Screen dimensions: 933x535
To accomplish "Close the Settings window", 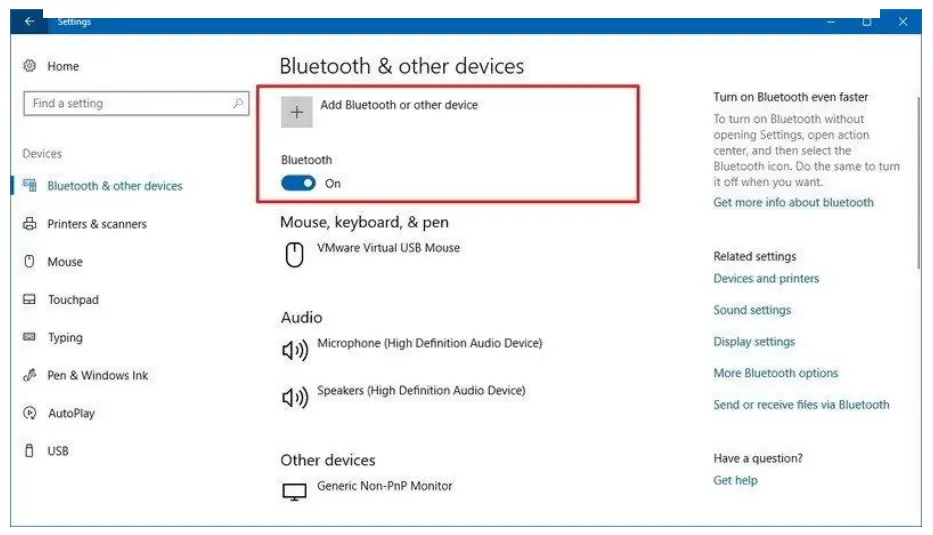I will [903, 21].
